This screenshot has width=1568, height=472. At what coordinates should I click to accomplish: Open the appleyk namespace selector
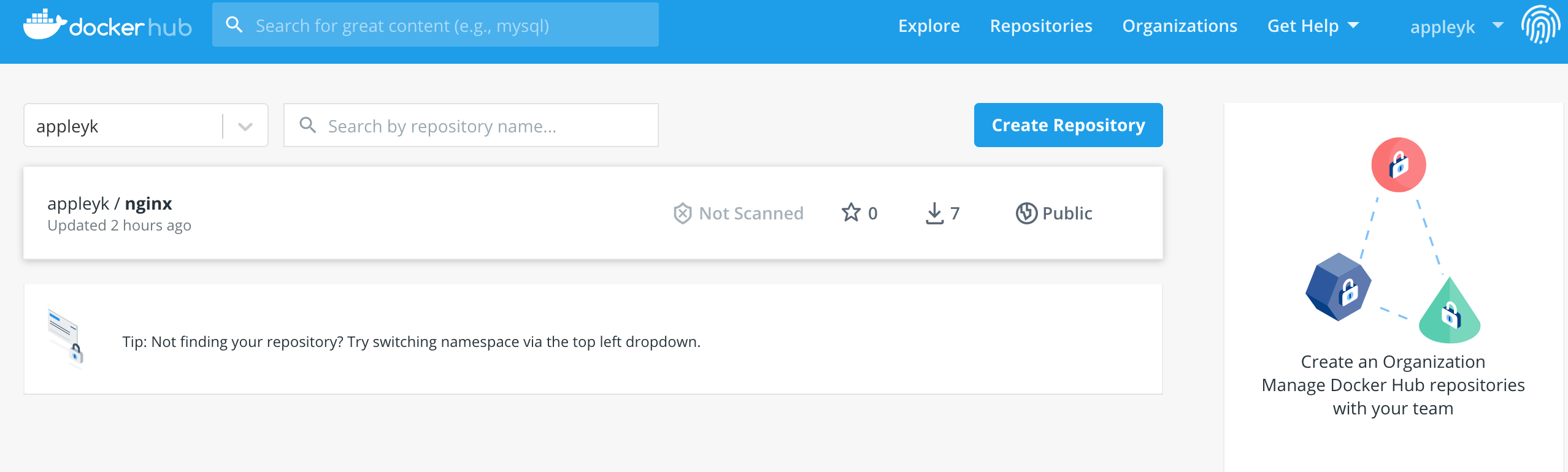[x=146, y=126]
